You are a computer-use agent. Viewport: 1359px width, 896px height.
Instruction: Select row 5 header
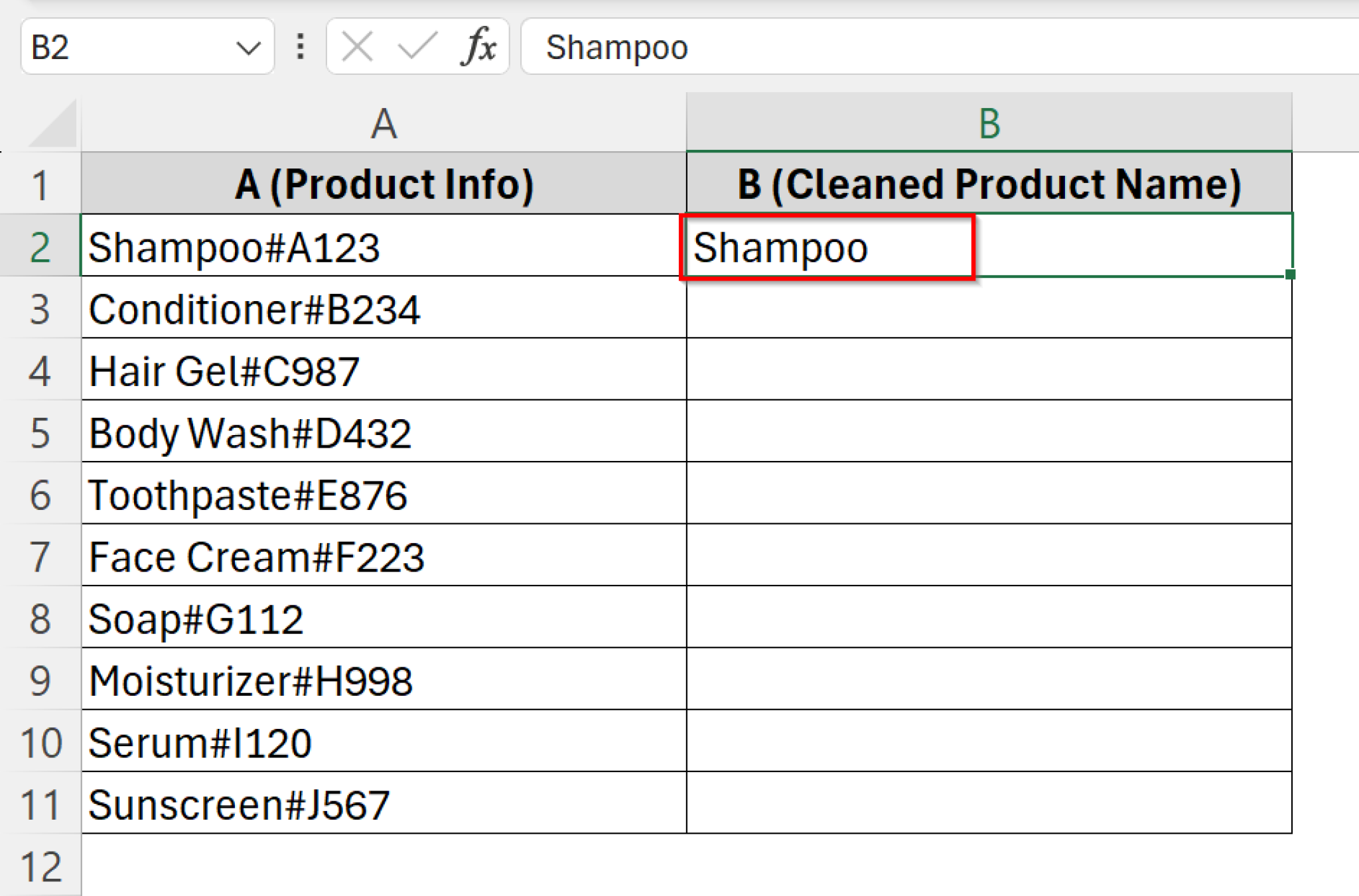pyautogui.click(x=41, y=432)
